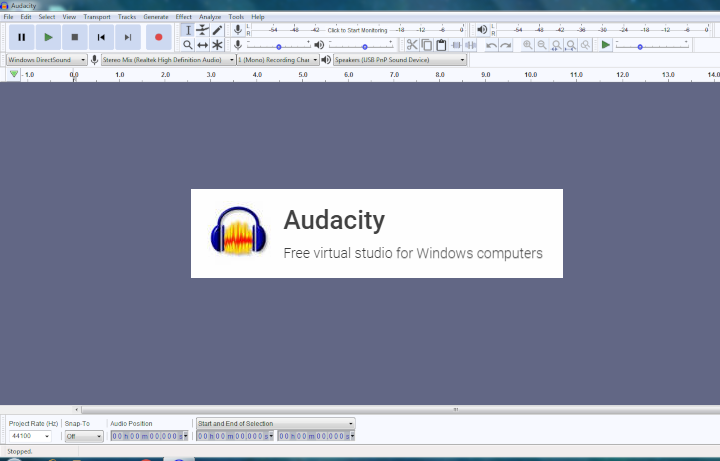720x461 pixels.
Task: Open the Effect menu
Action: 183,17
